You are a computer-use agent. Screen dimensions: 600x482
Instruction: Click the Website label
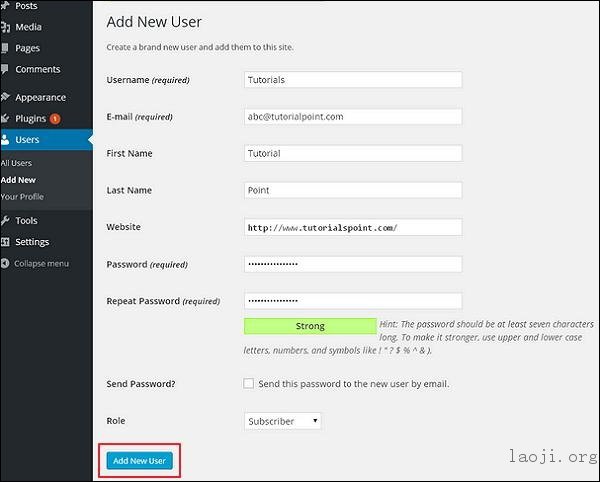coord(124,227)
